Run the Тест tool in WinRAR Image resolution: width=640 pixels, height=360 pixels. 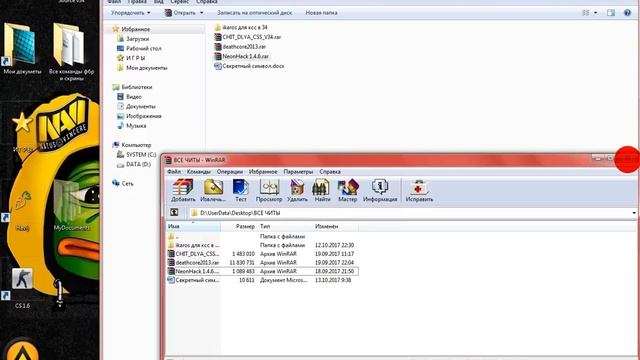point(241,191)
